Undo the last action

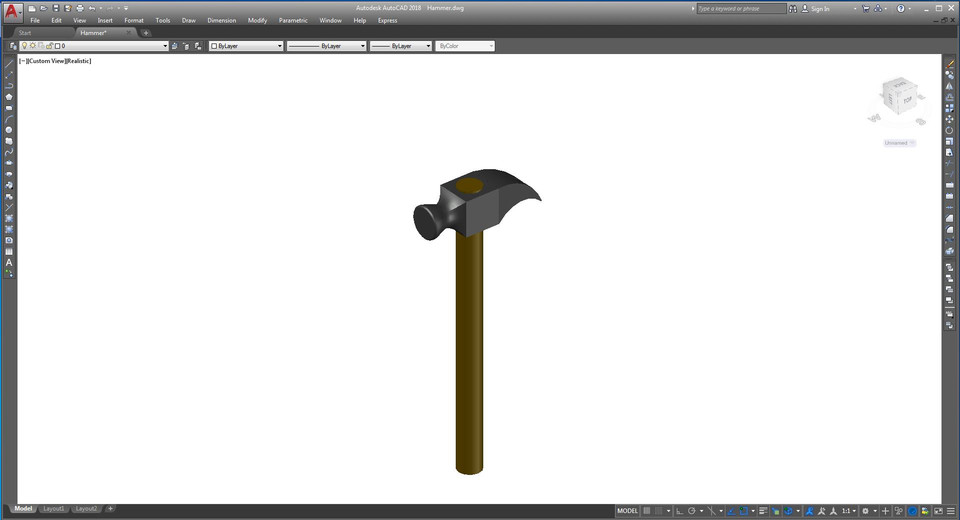(x=92, y=9)
